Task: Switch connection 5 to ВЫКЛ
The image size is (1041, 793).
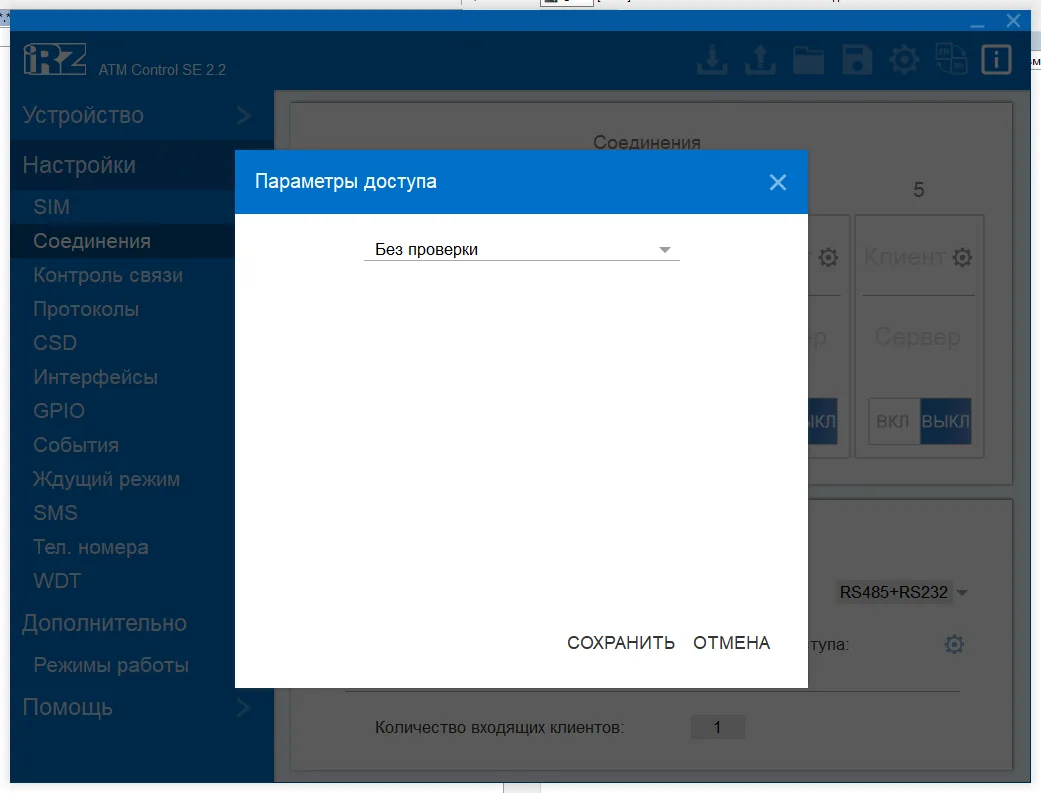Action: [945, 421]
